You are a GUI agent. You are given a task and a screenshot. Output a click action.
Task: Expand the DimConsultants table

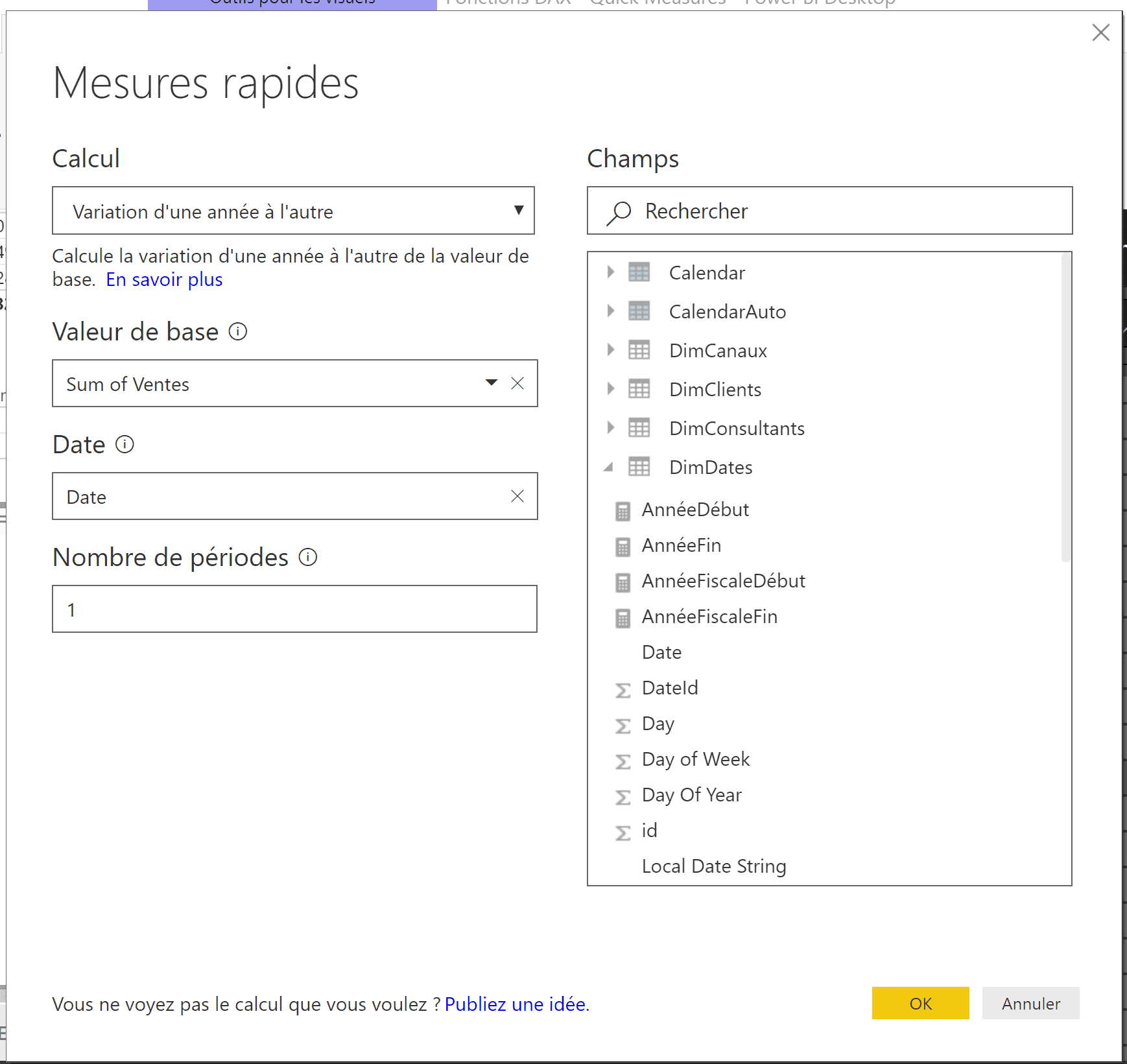pos(610,427)
